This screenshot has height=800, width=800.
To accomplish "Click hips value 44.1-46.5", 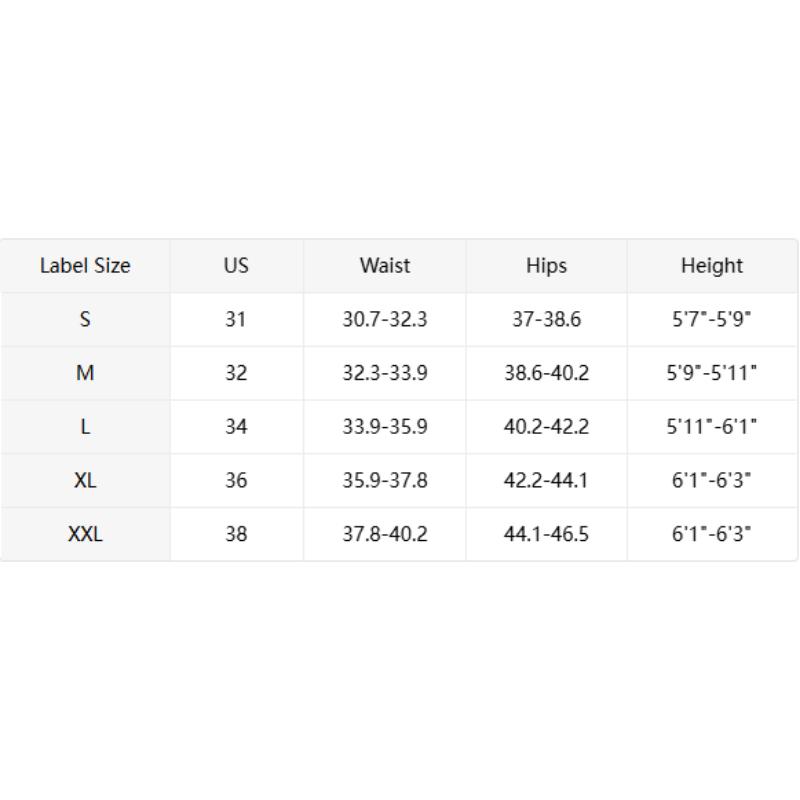I will coord(546,534).
